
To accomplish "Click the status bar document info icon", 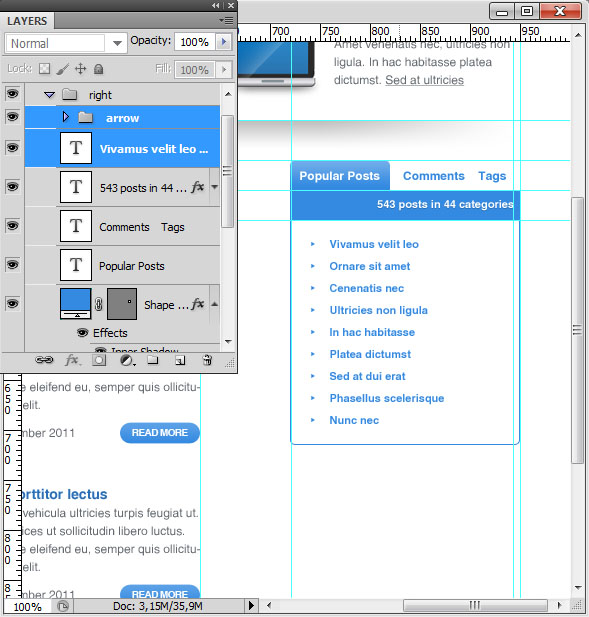I will [x=63, y=606].
